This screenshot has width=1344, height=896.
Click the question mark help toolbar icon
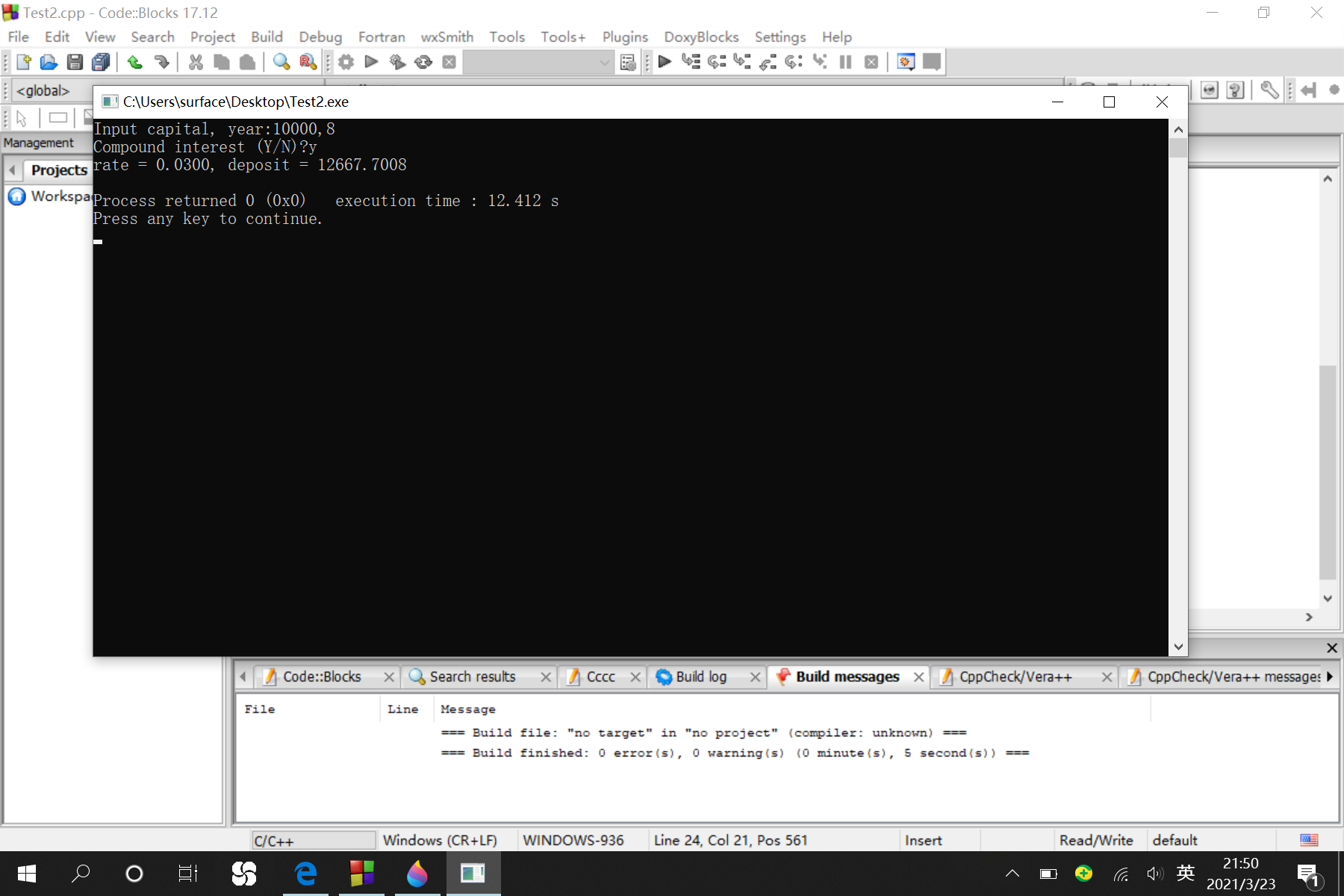(x=1236, y=90)
